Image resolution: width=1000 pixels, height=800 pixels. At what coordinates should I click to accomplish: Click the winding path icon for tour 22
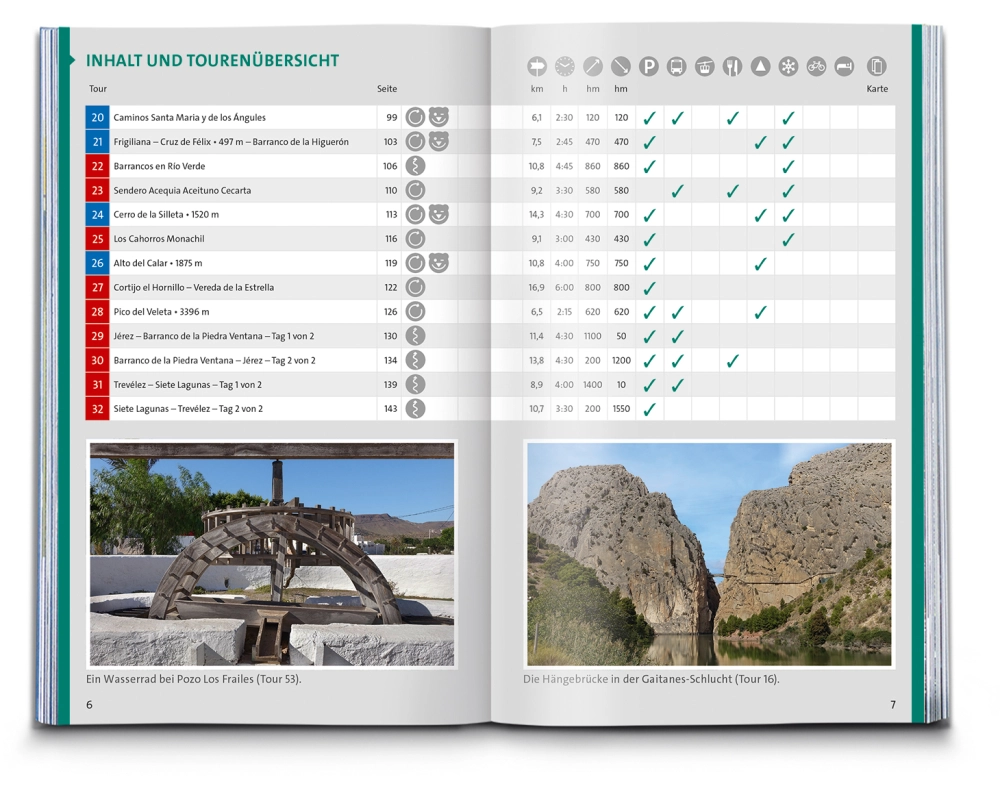pyautogui.click(x=415, y=166)
